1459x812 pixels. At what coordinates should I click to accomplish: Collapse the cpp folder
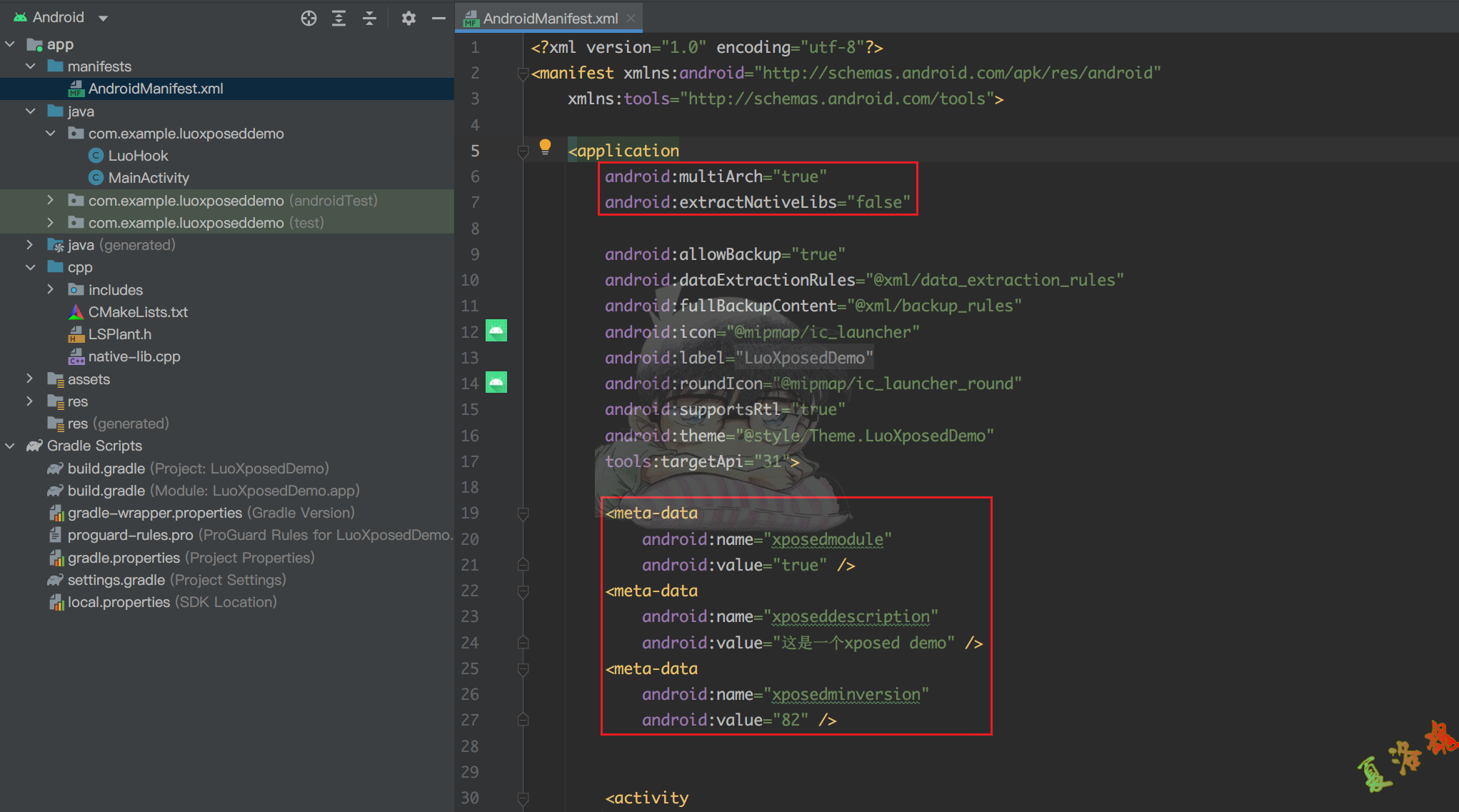tap(30, 266)
